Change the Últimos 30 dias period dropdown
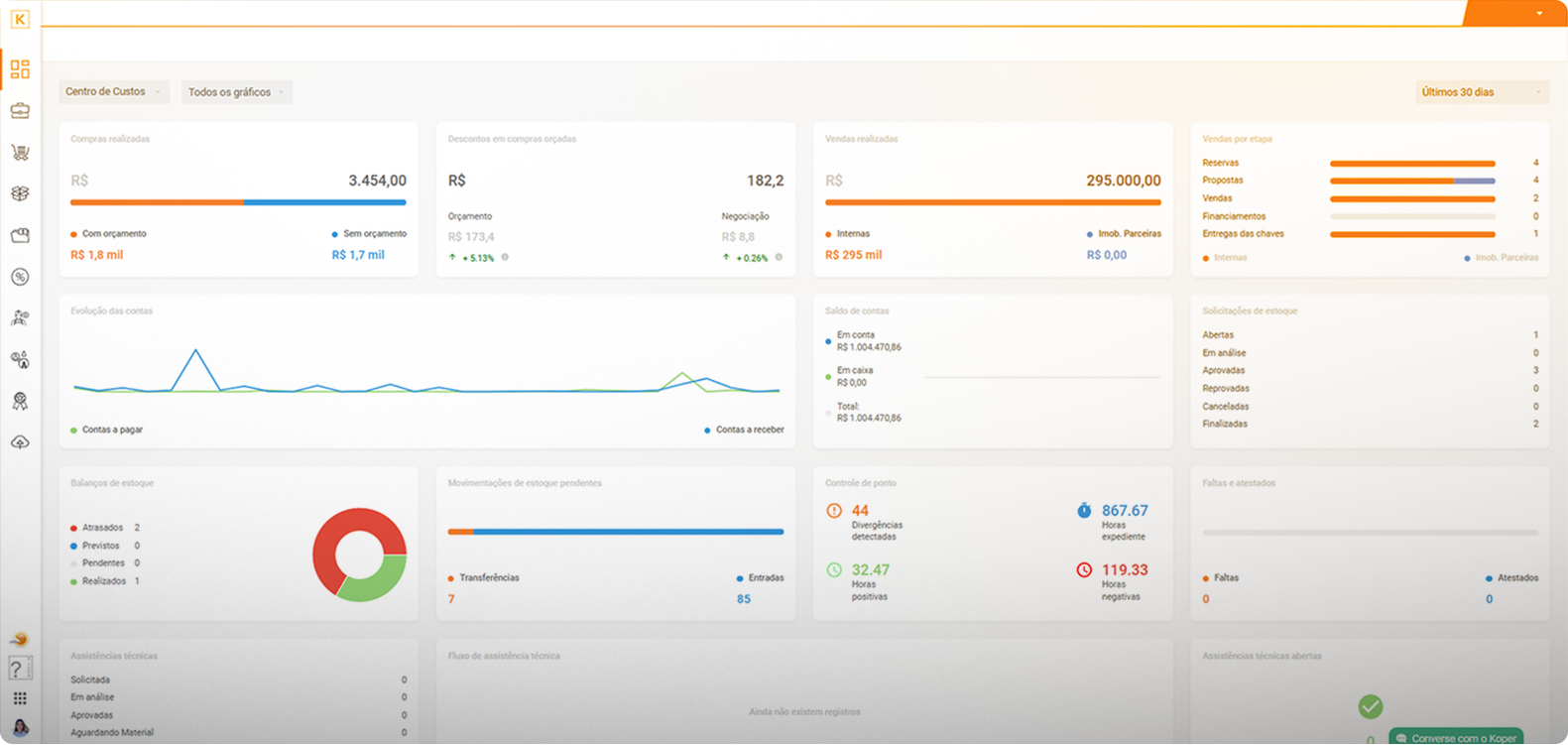The width and height of the screenshot is (1568, 745). 1481,92
